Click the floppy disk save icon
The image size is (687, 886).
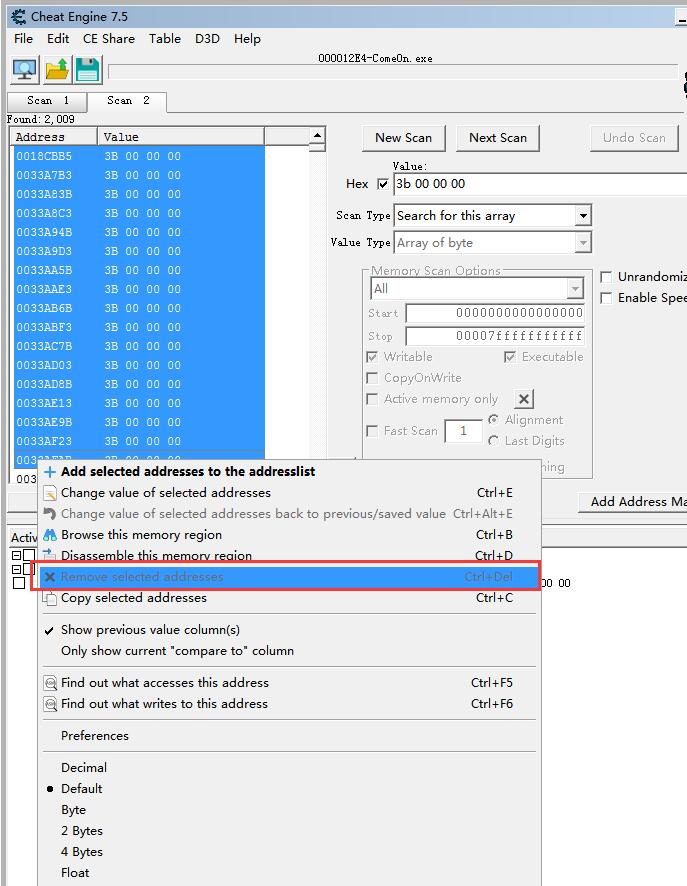[x=87, y=69]
